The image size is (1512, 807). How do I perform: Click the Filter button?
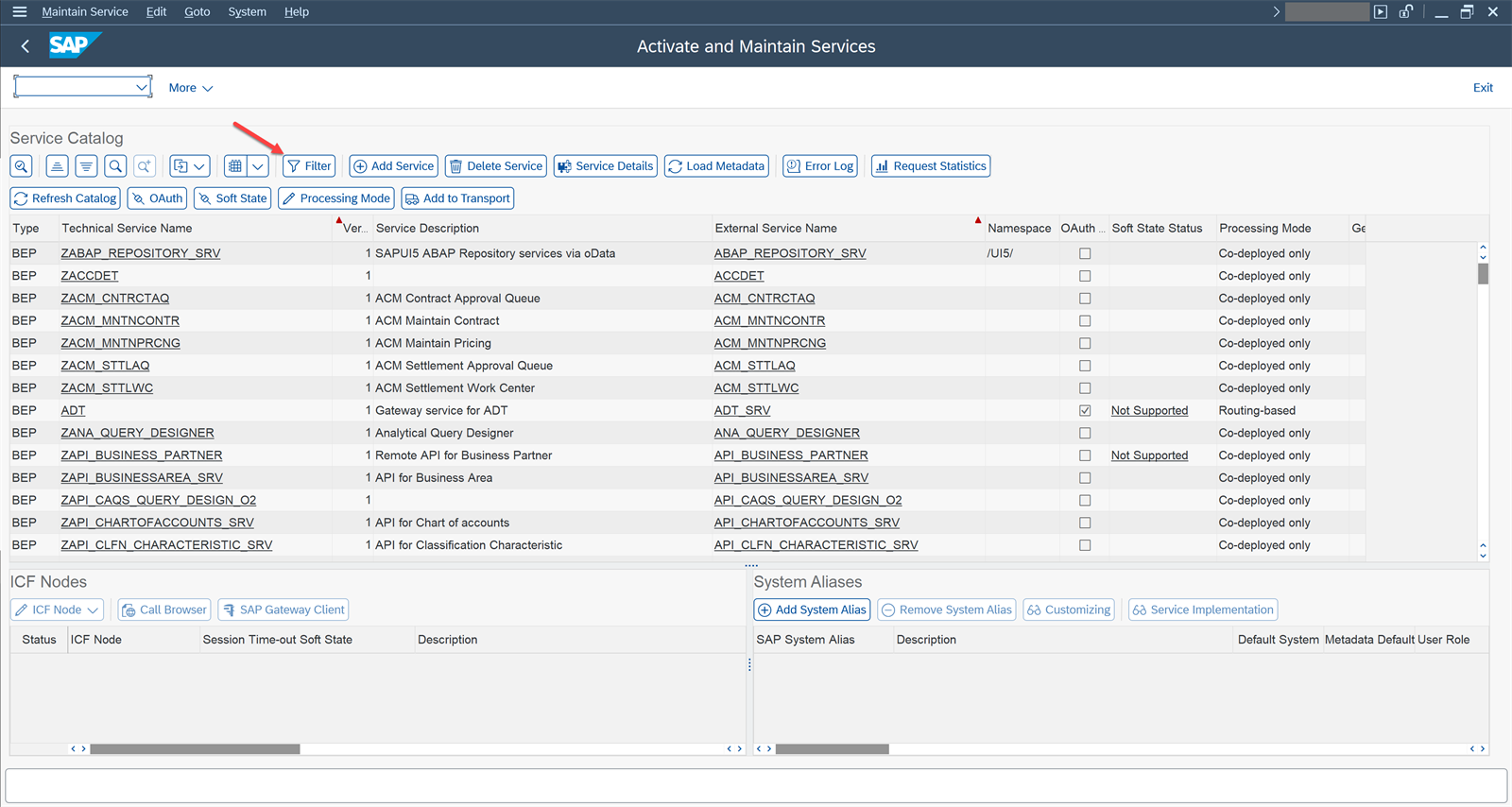pyautogui.click(x=309, y=166)
